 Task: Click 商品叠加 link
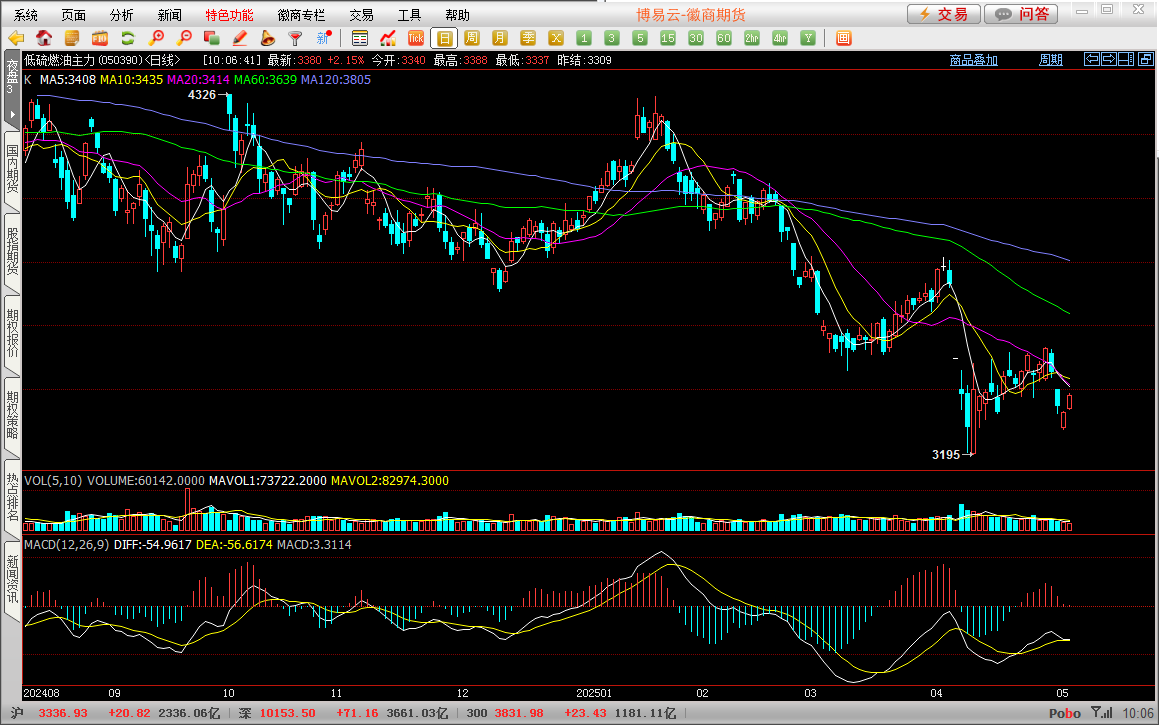[x=973, y=60]
